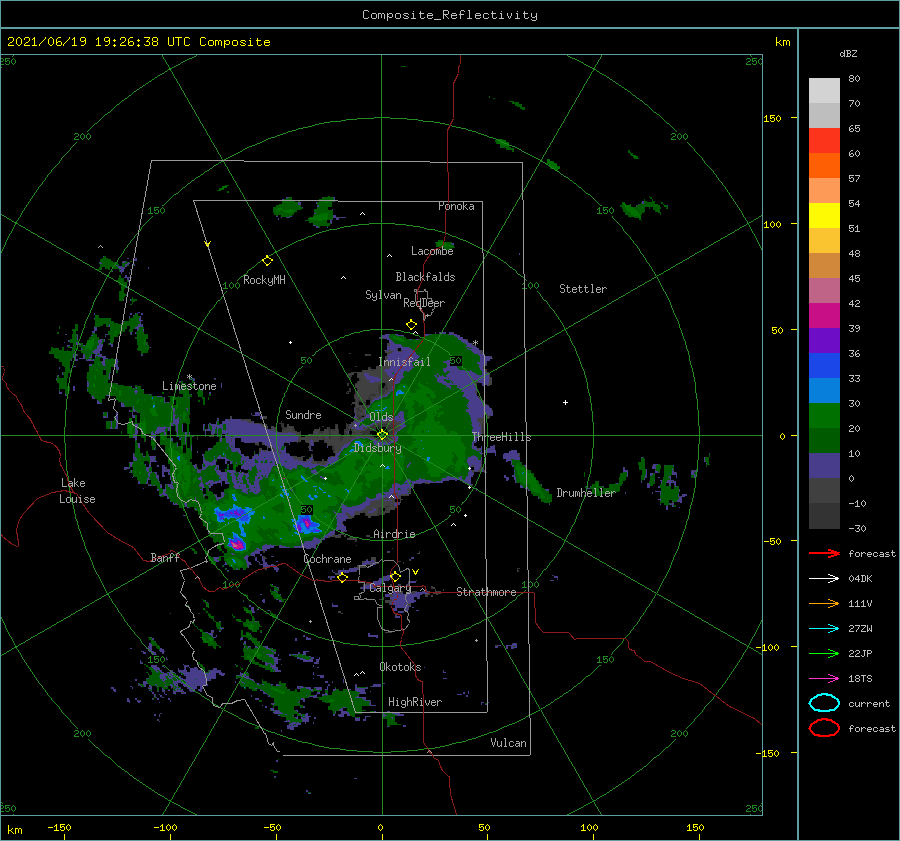This screenshot has width=900, height=841.
Task: Click the Blackfalds label
Action: click(x=425, y=277)
